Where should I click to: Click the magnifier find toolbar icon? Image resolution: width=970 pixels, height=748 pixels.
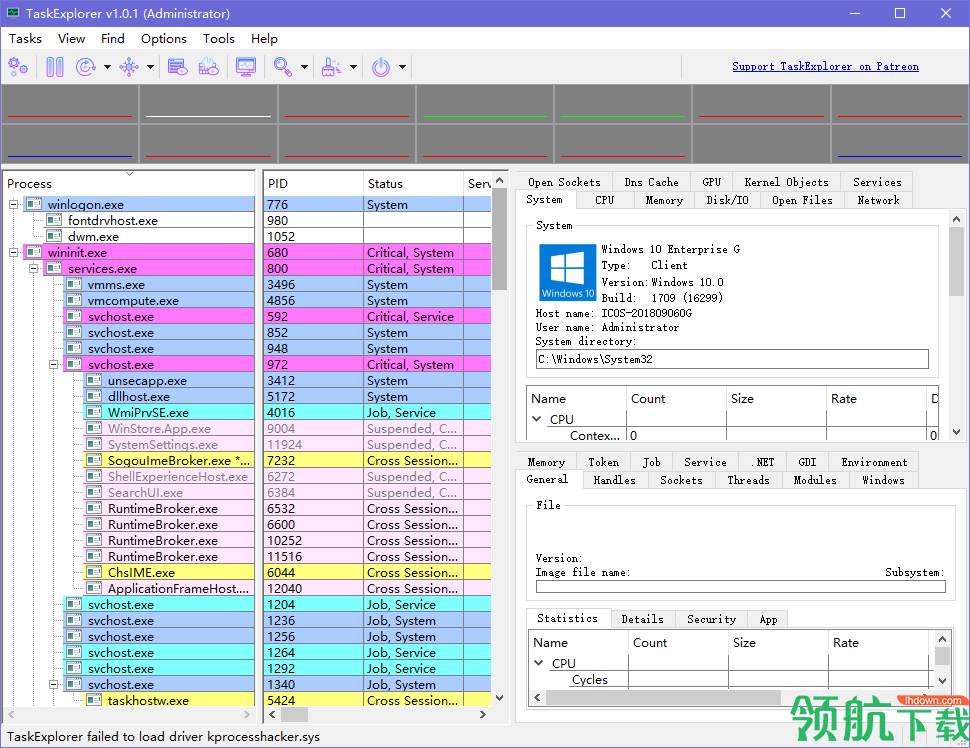coord(283,66)
